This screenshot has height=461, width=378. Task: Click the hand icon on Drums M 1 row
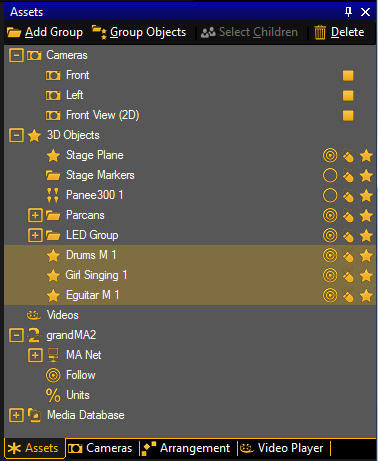[x=348, y=255]
